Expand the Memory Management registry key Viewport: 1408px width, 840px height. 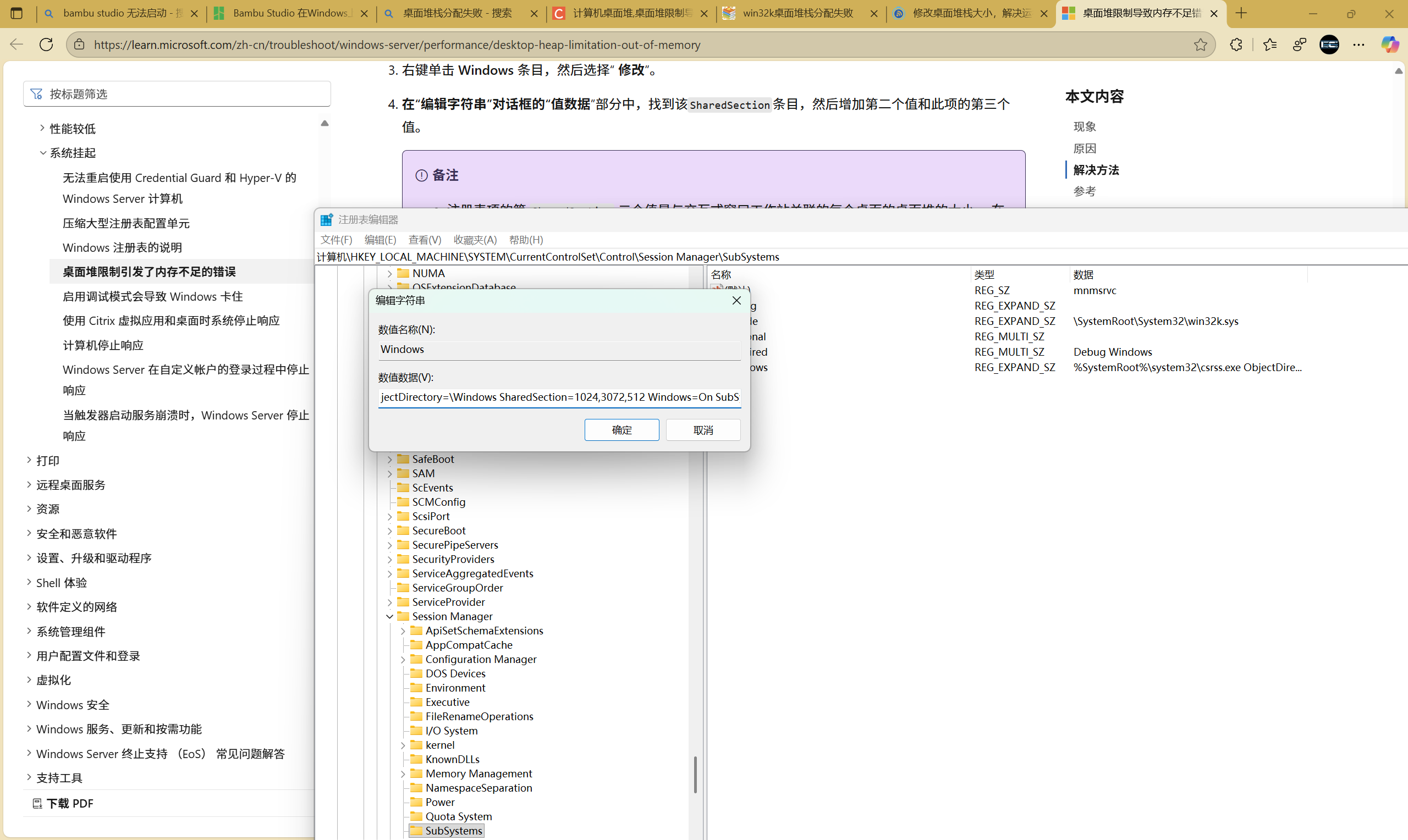point(403,774)
